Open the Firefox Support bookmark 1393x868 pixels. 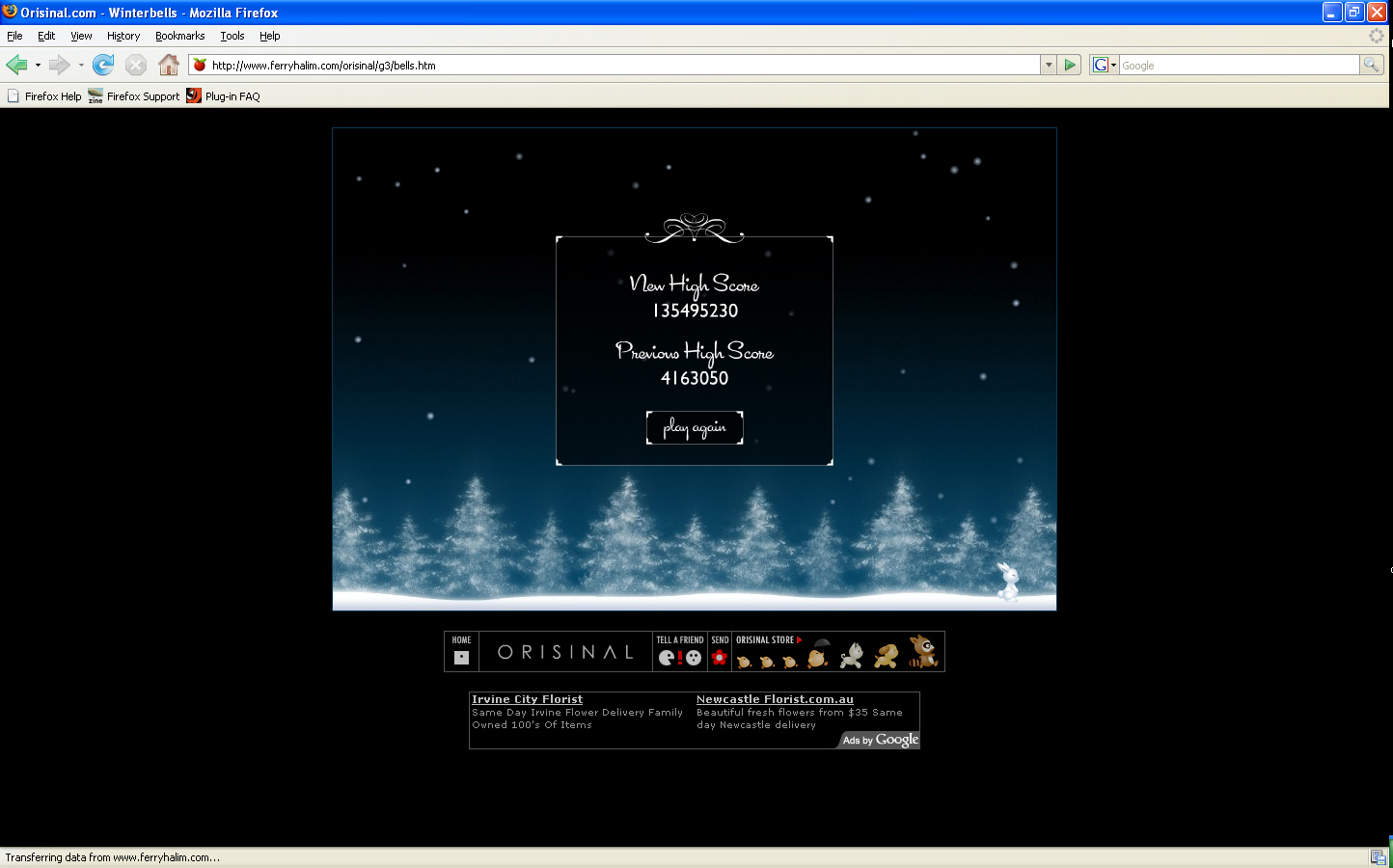point(134,96)
